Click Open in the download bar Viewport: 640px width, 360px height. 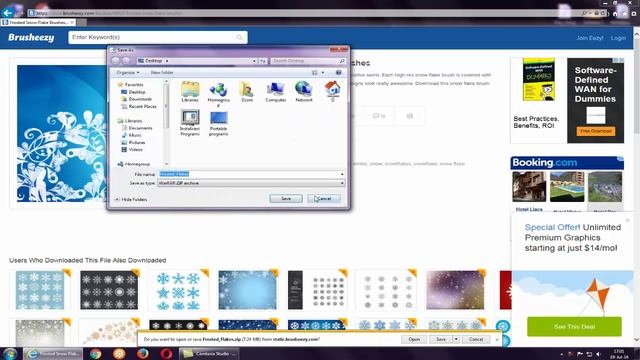[414, 339]
